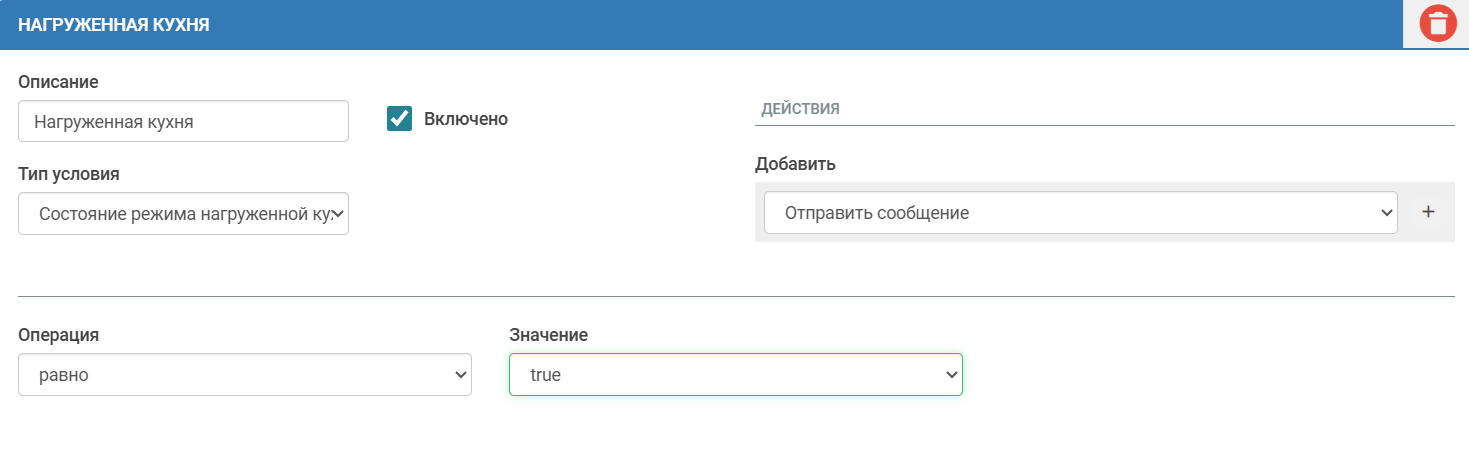The height and width of the screenshot is (473, 1469).
Task: Click the chevron arrow in Тип условия select
Action: pyautogui.click(x=340, y=213)
